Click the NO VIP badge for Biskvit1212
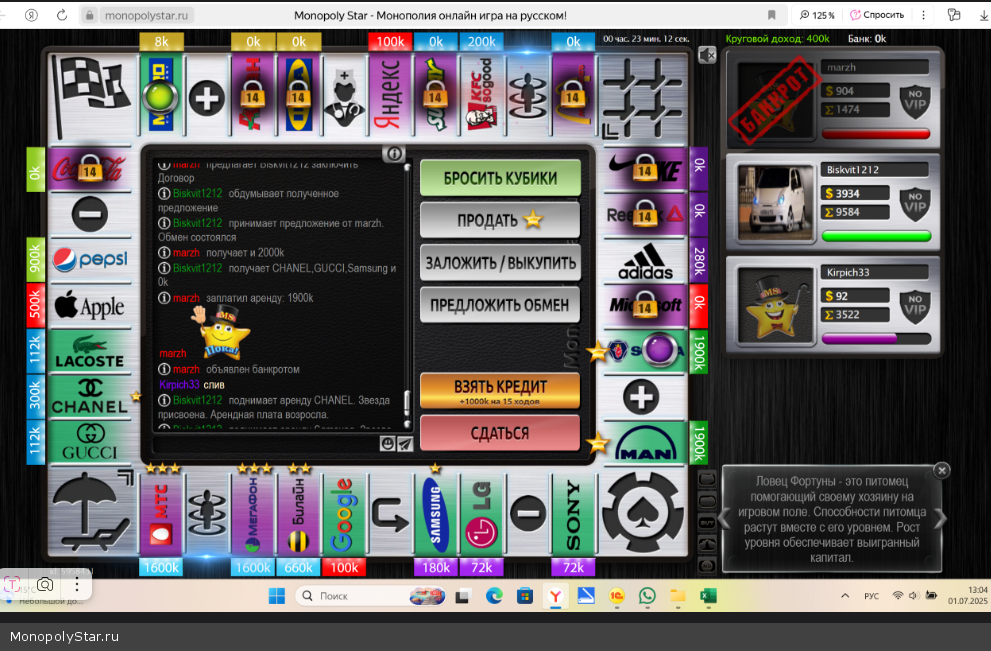Viewport: 991px width, 651px height. click(x=915, y=202)
